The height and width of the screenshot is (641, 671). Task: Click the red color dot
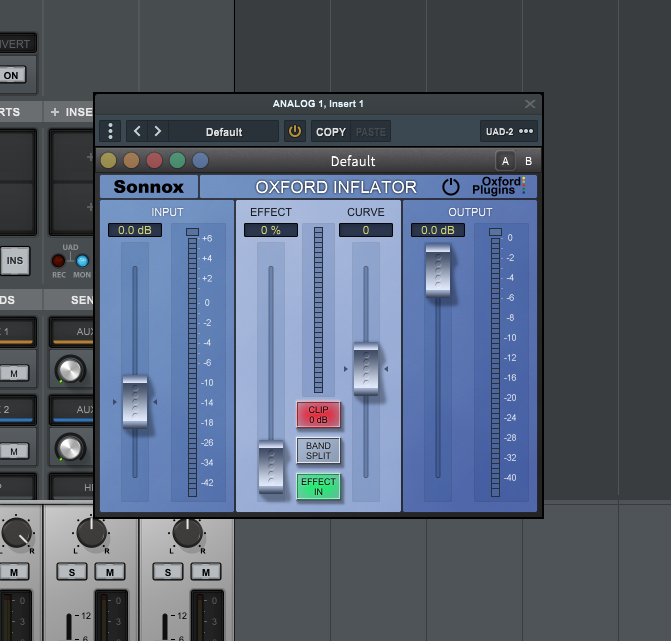pyautogui.click(x=154, y=161)
